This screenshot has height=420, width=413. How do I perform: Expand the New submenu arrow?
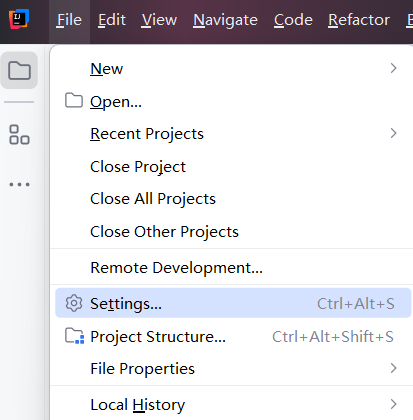394,68
